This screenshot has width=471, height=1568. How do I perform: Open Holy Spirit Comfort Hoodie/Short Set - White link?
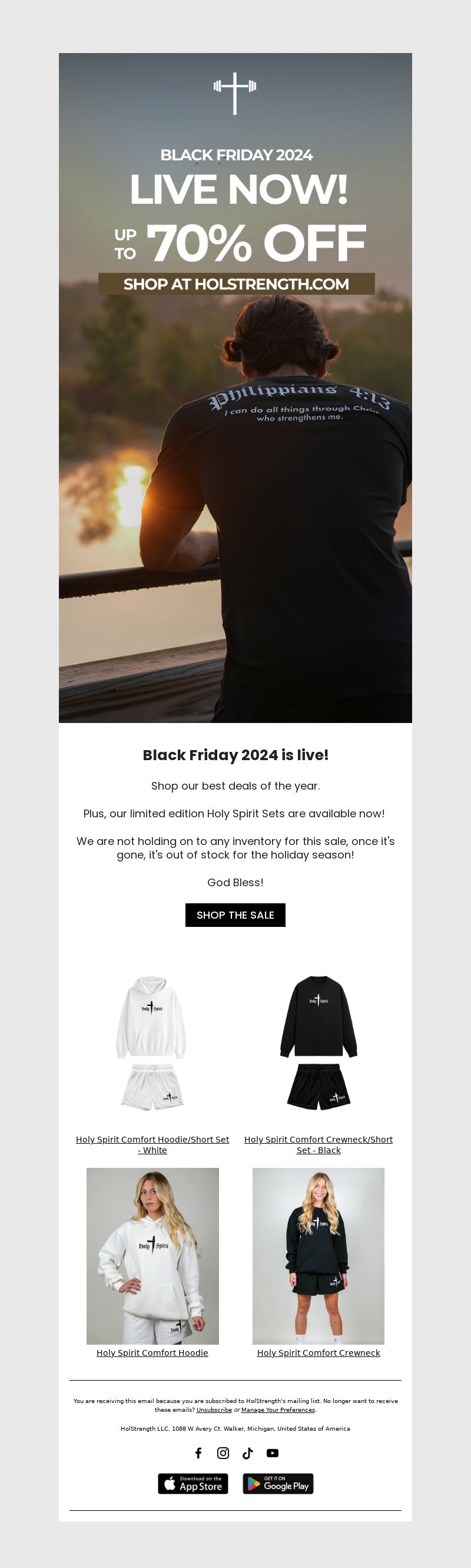pos(152,1144)
